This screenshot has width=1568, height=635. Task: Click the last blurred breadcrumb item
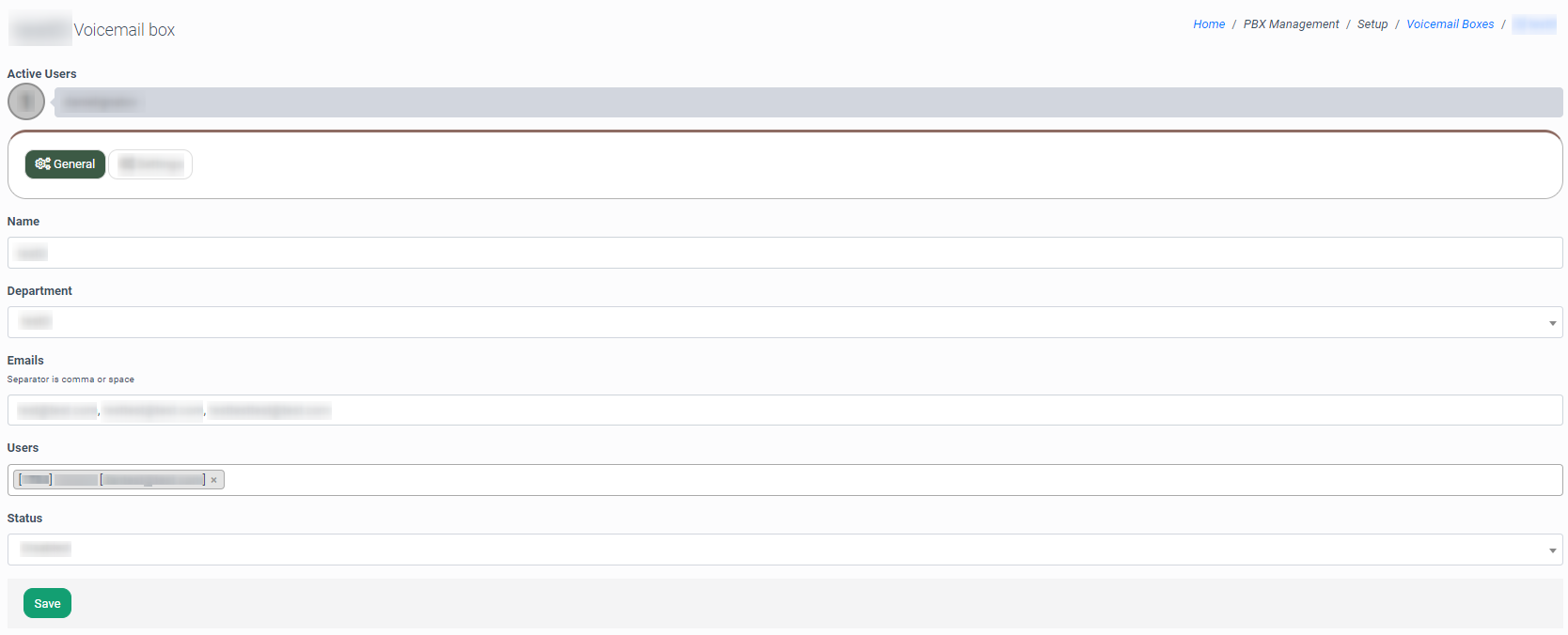pyautogui.click(x=1534, y=24)
